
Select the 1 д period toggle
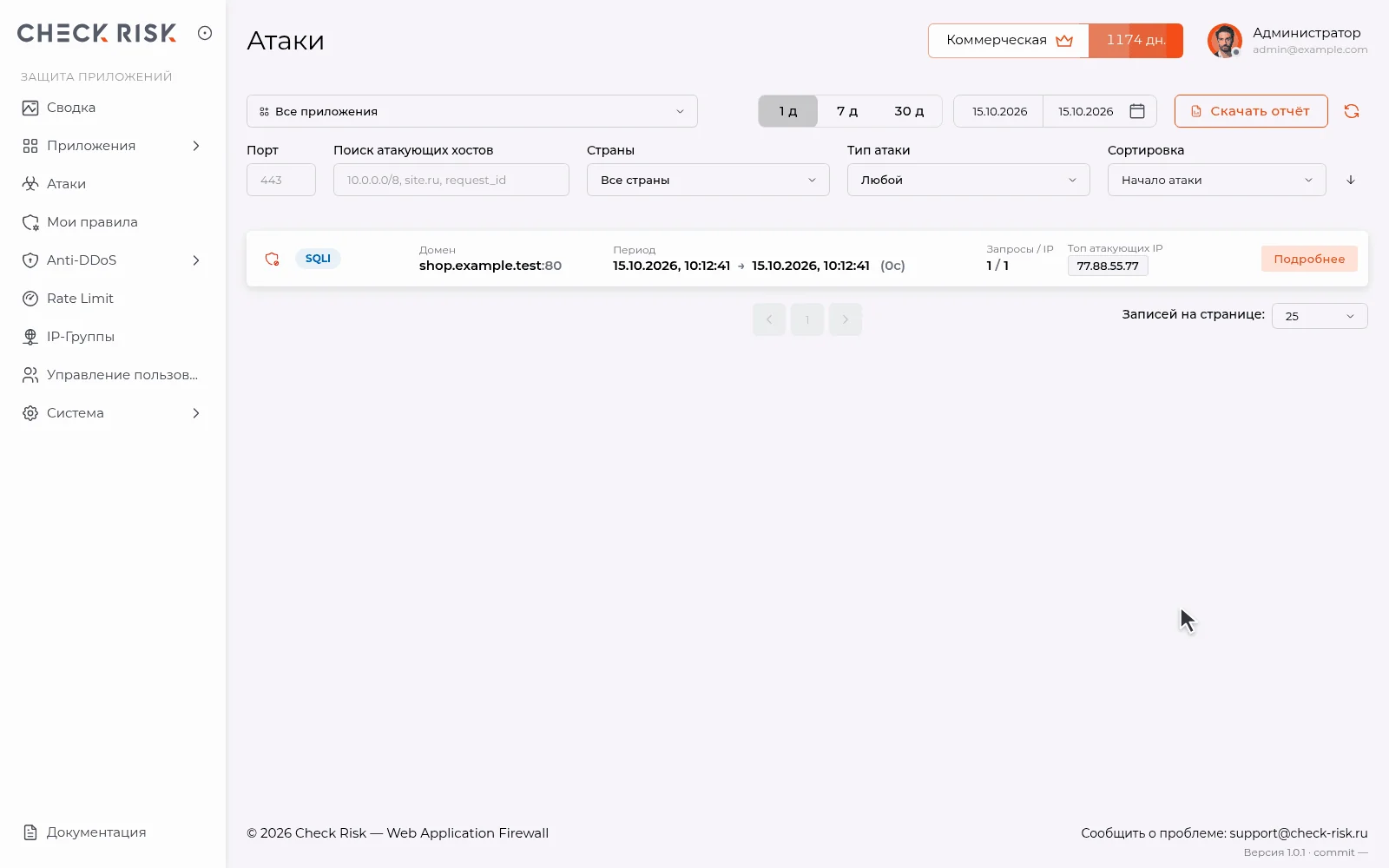coord(788,111)
